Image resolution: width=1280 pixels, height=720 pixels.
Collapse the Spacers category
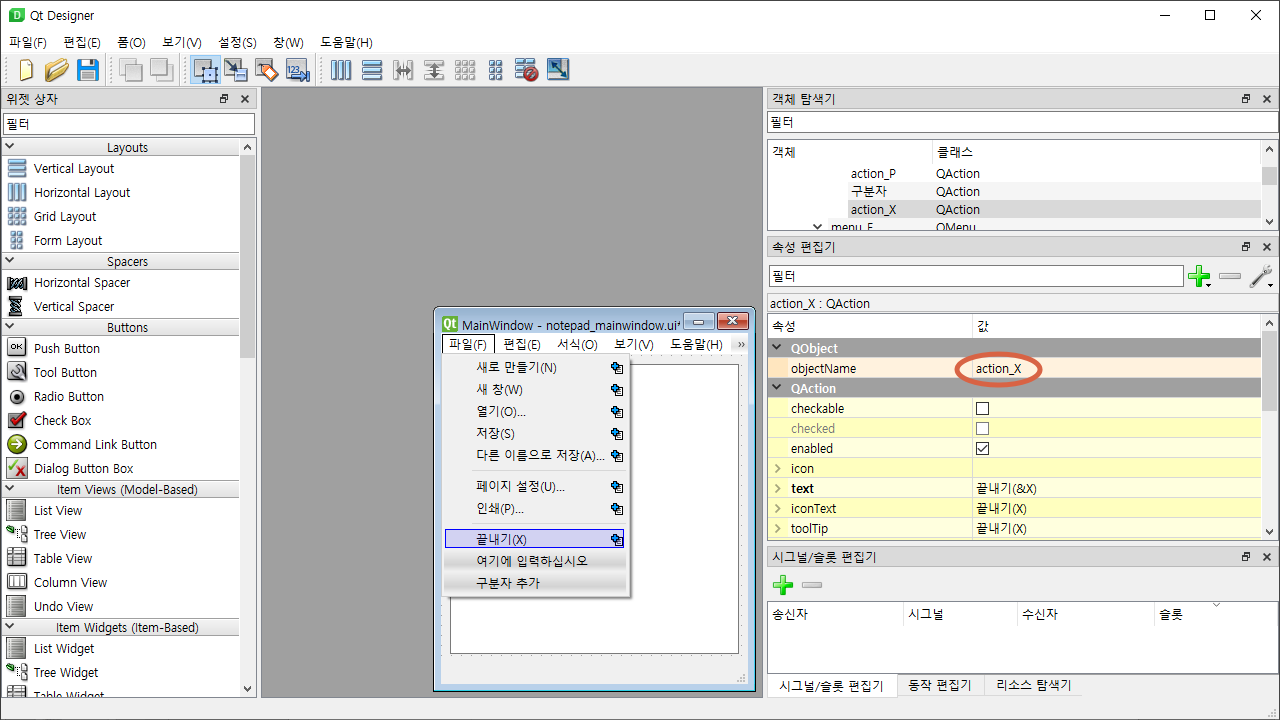click(x=10, y=261)
